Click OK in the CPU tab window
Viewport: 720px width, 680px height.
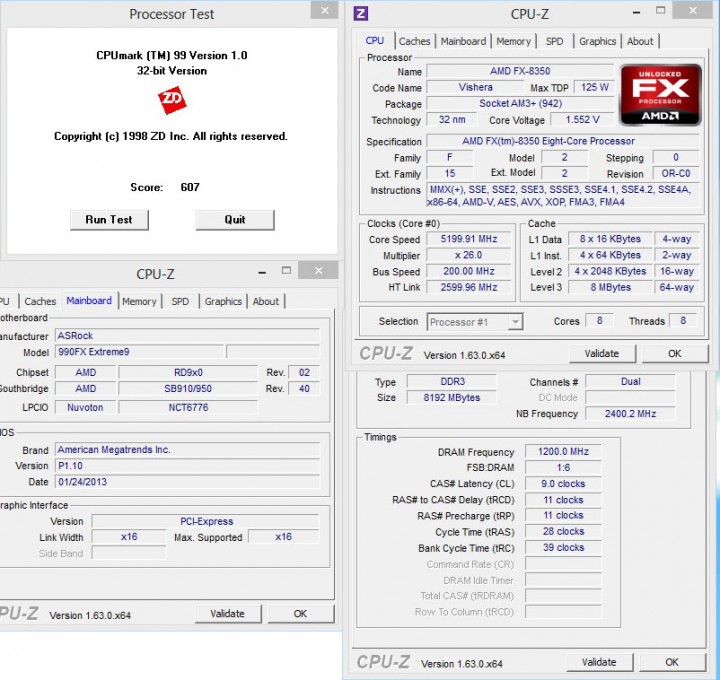675,354
